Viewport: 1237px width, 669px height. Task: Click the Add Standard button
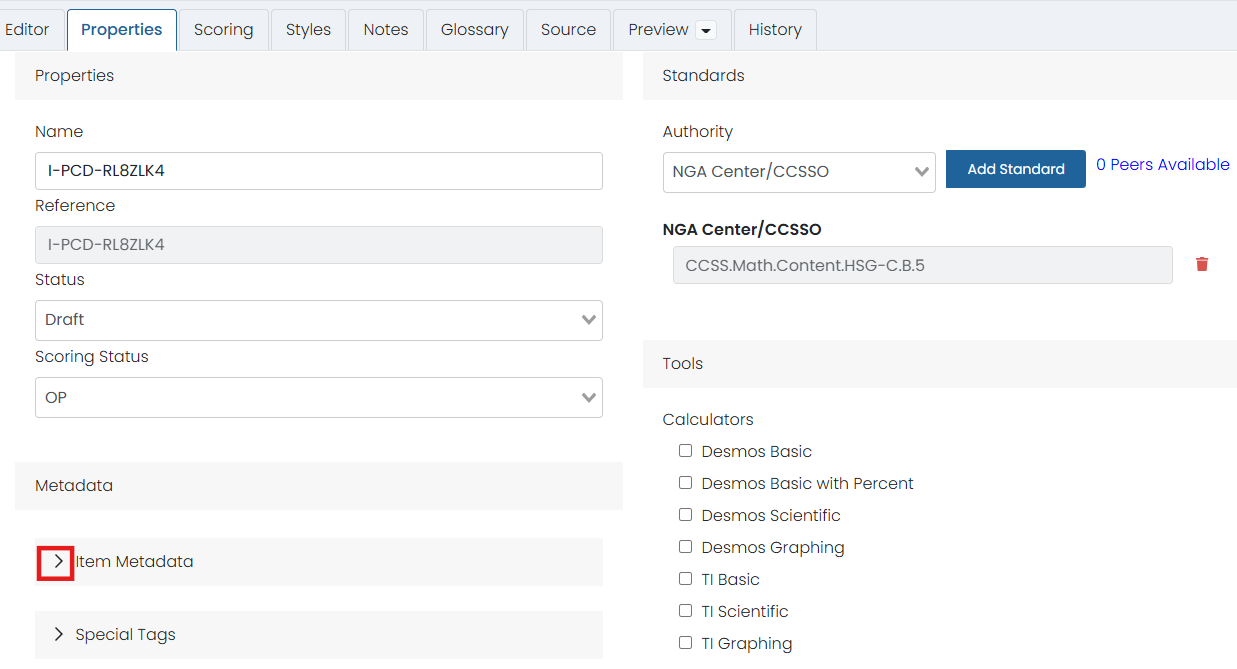pos(1015,169)
